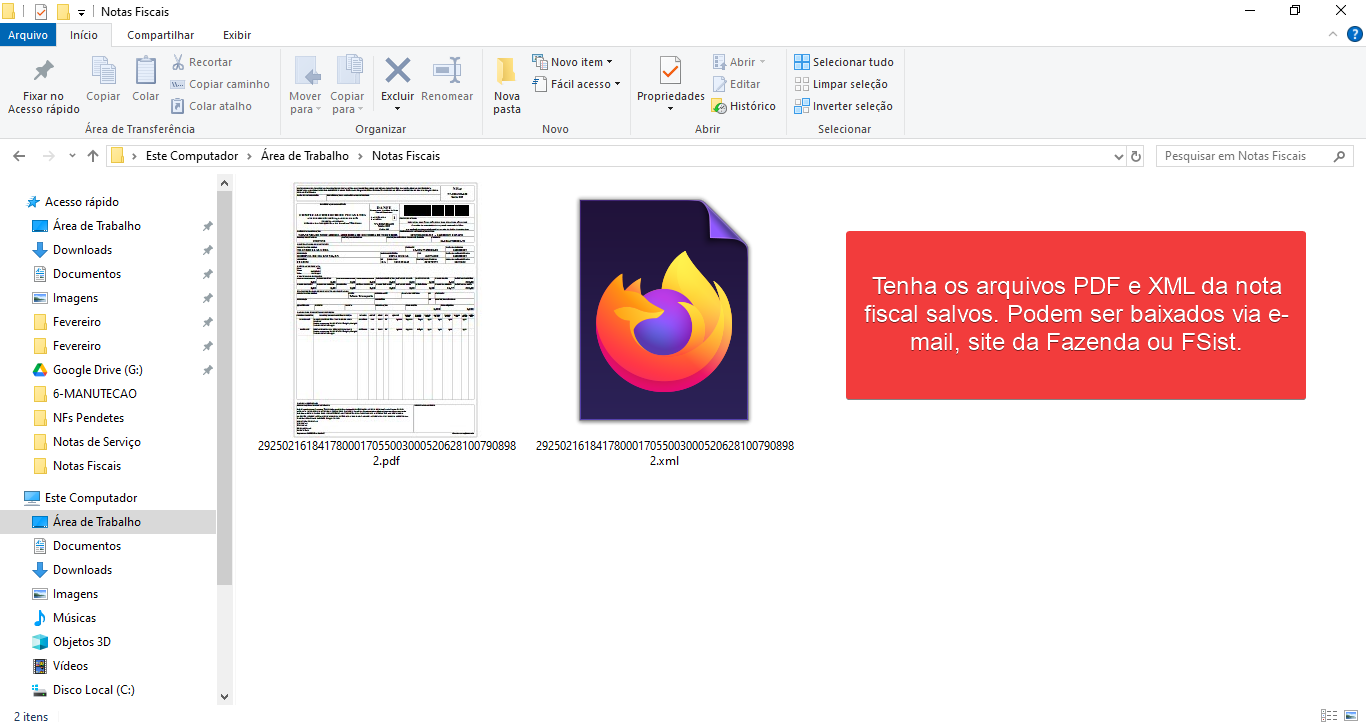The height and width of the screenshot is (727, 1366).
Task: Switch to details view in status bar
Action: (1328, 716)
